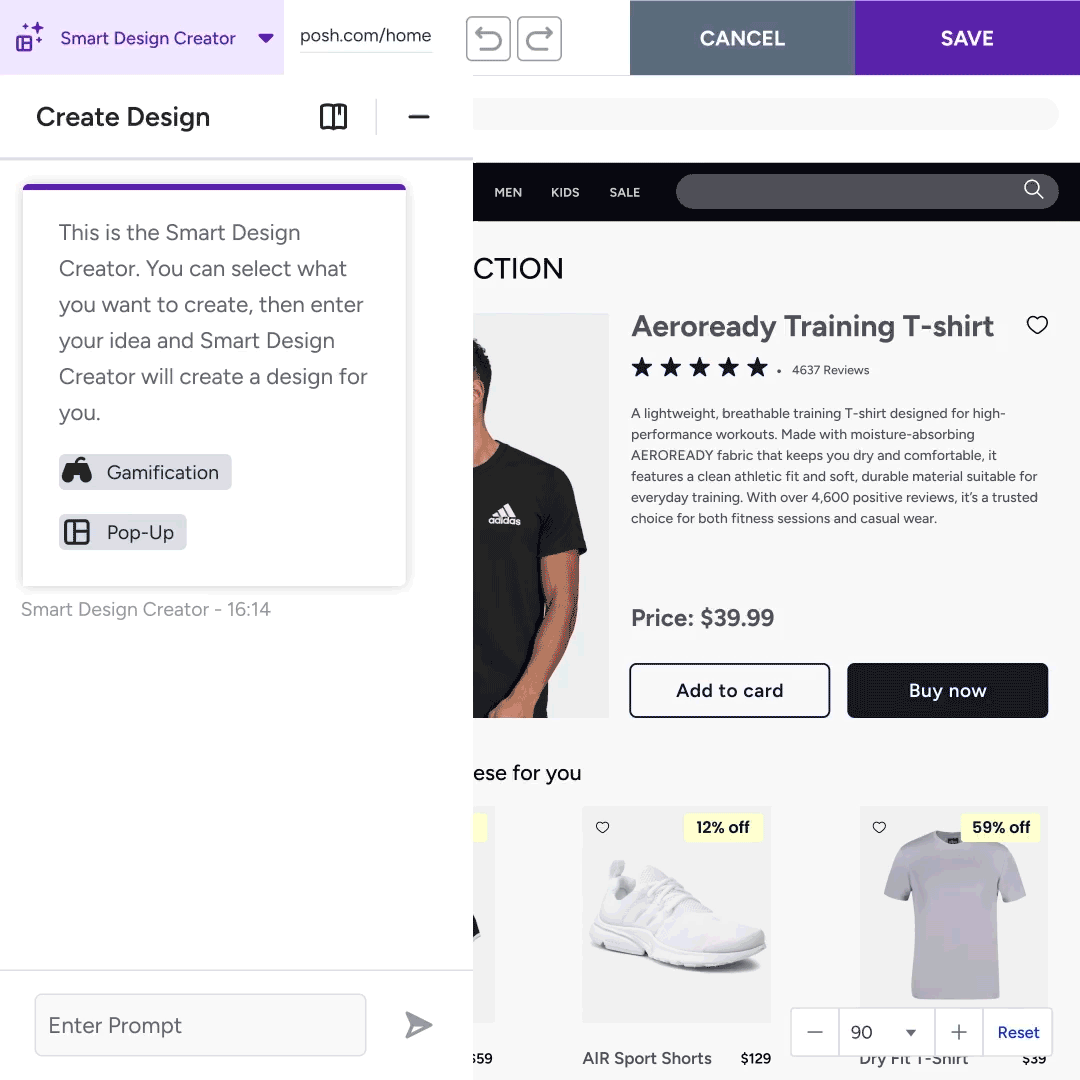Viewport: 1080px width, 1080px height.
Task: Click the Smart Design Creator sparkle icon
Action: click(x=29, y=37)
